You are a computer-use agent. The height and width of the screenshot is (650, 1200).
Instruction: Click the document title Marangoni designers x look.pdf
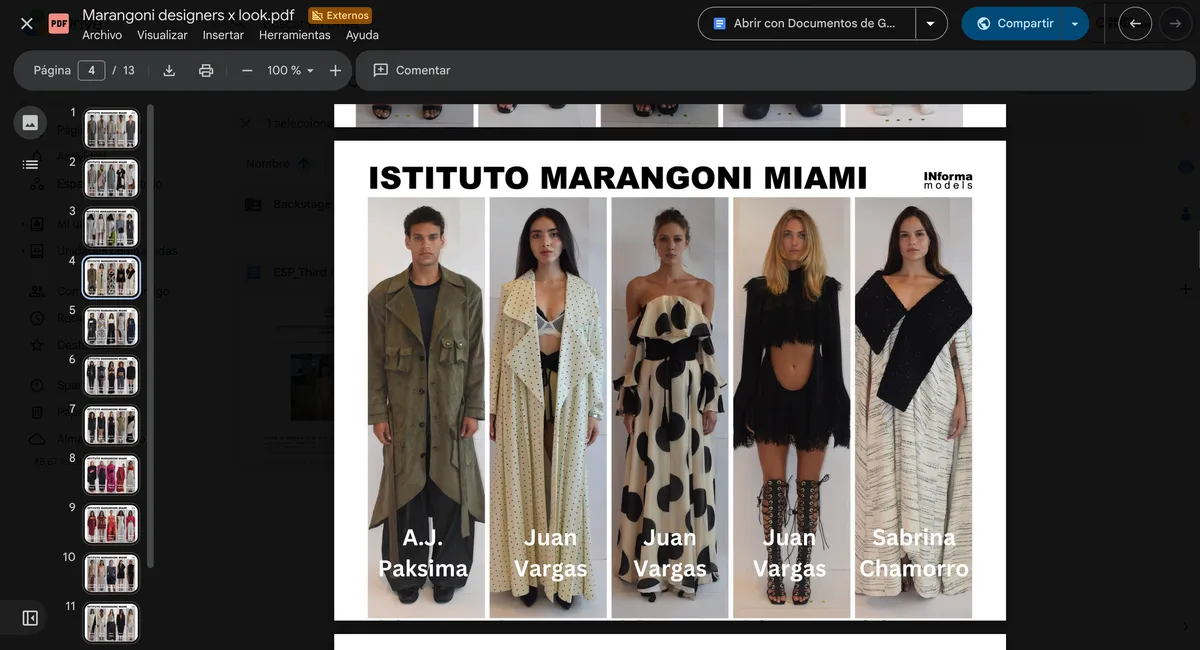click(188, 15)
